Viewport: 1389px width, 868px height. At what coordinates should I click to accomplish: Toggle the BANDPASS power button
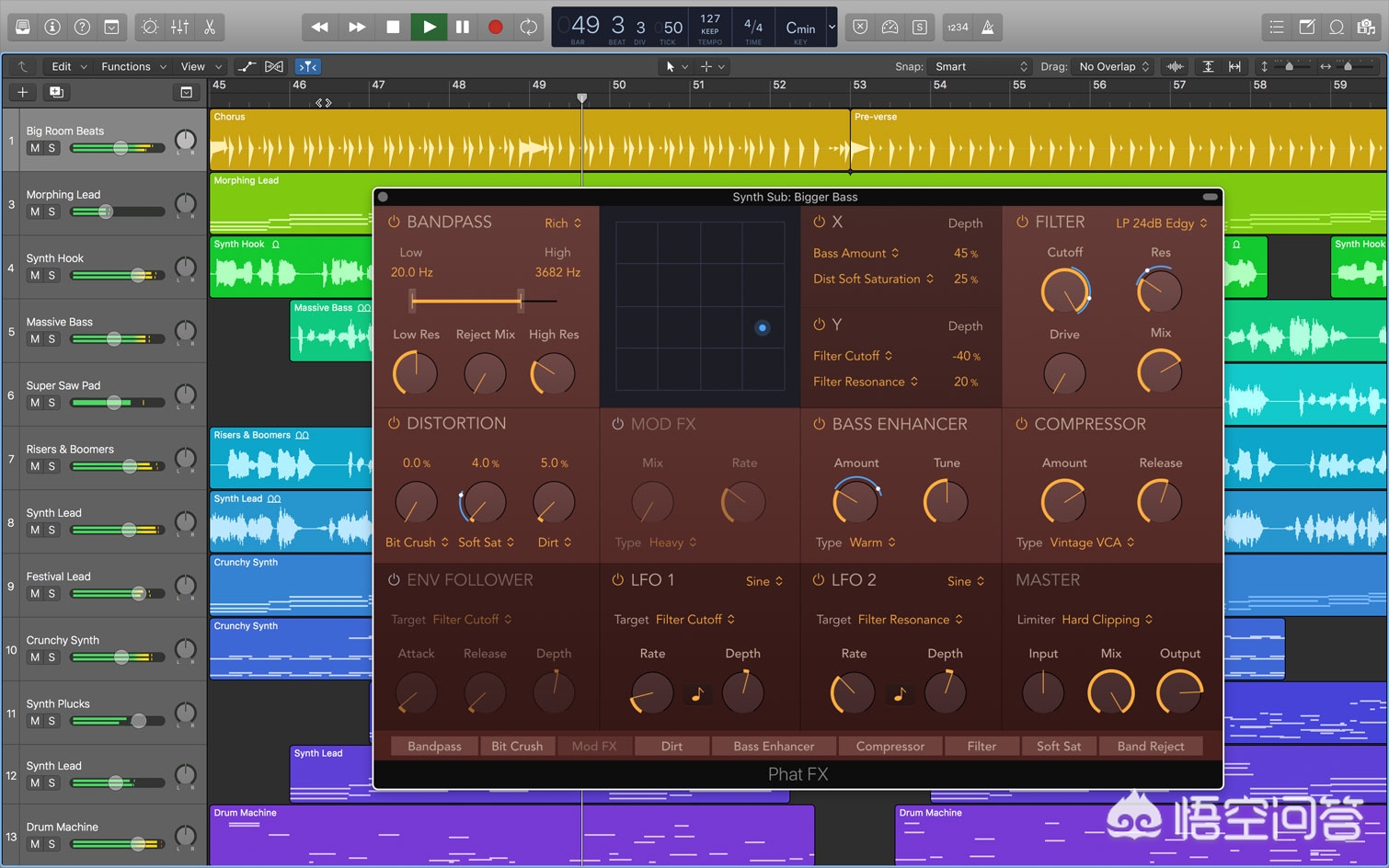click(x=394, y=222)
